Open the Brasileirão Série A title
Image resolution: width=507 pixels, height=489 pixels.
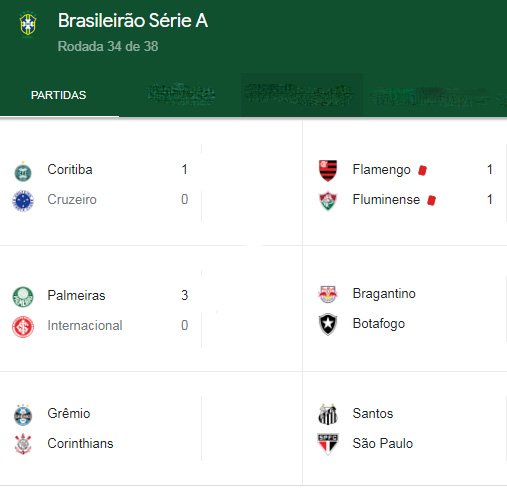point(133,21)
